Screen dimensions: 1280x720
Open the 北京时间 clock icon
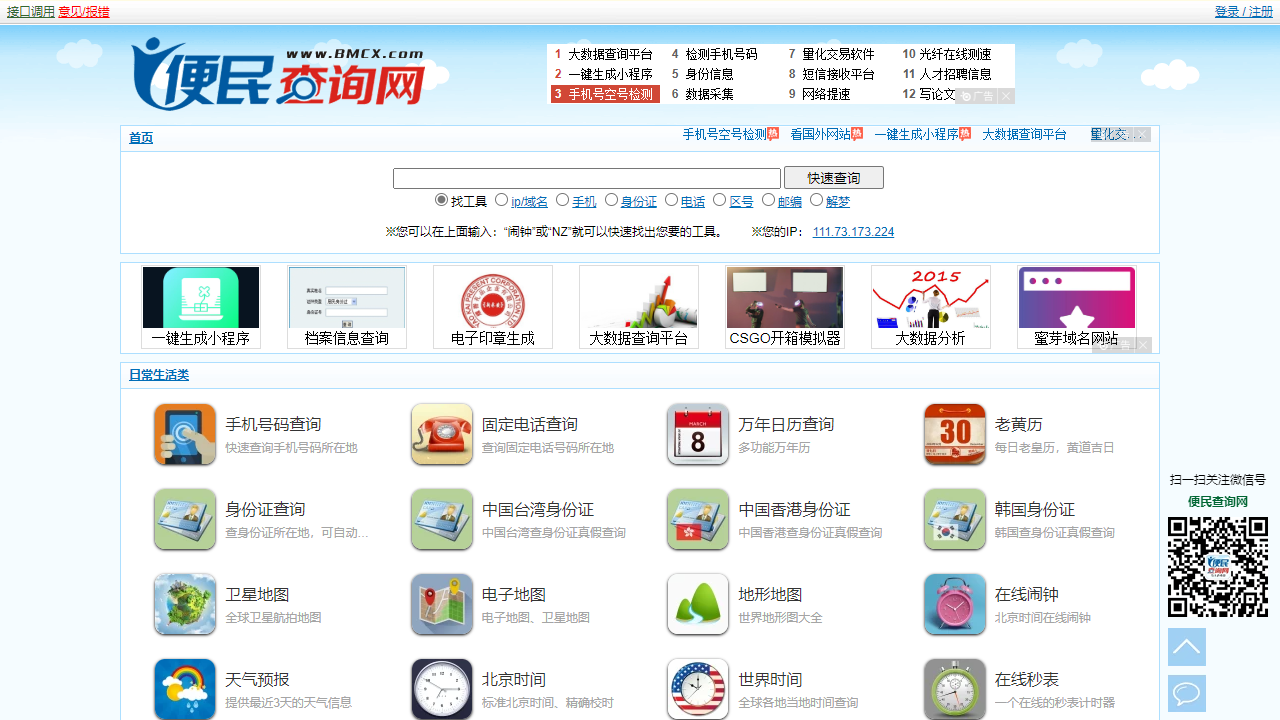442,689
